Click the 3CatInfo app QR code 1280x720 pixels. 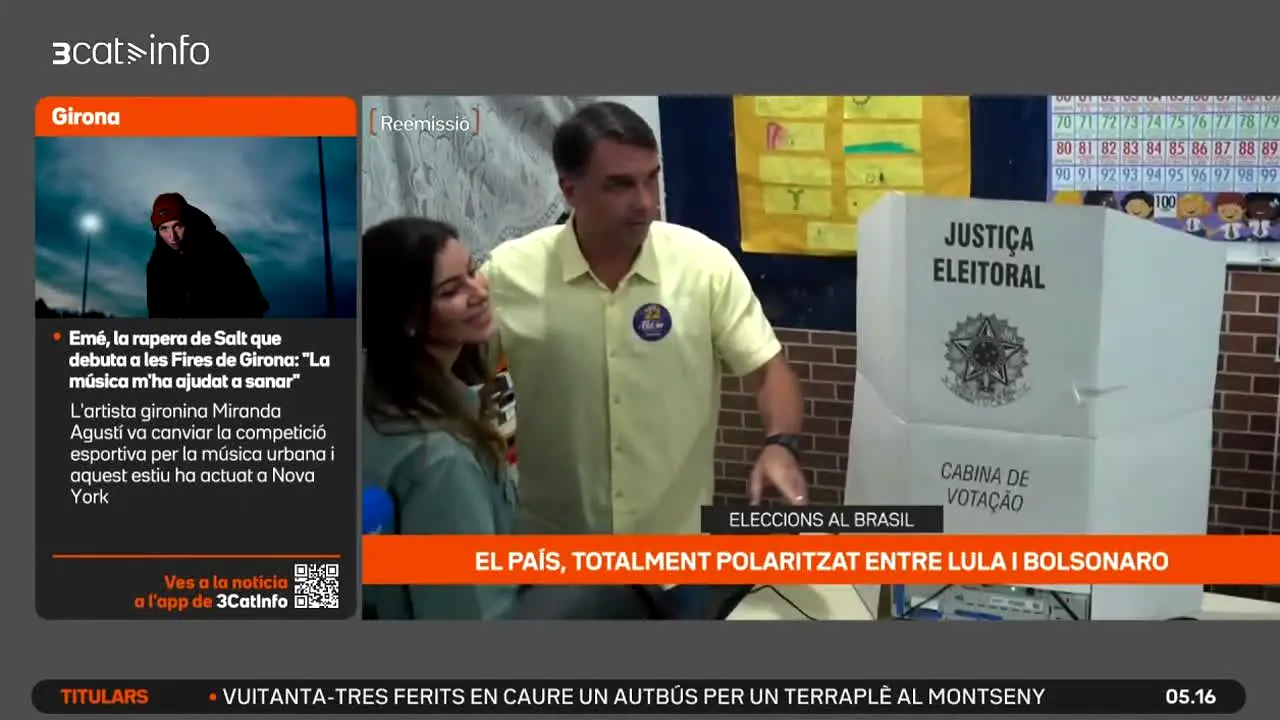pos(316,587)
